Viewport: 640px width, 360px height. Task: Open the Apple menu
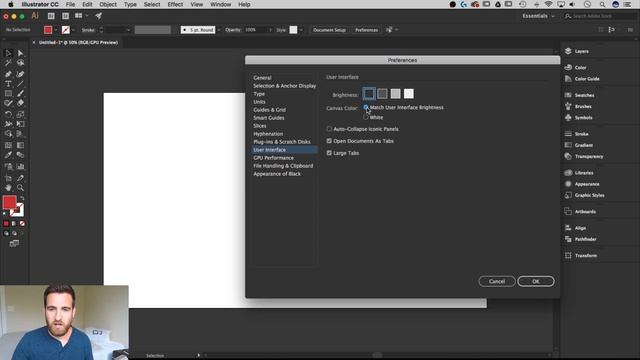pyautogui.click(x=11, y=4)
